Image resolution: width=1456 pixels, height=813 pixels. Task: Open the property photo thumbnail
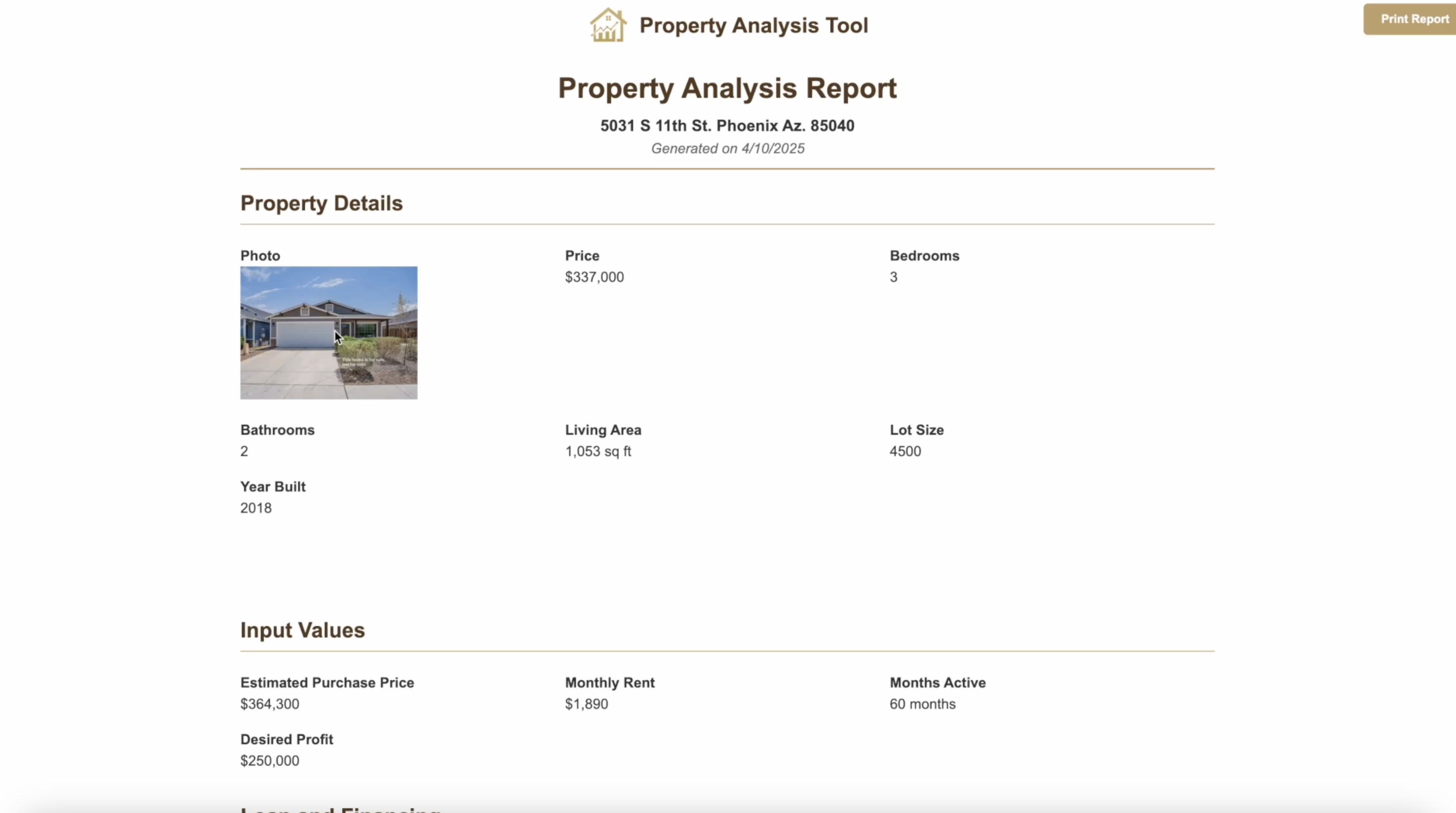click(329, 333)
